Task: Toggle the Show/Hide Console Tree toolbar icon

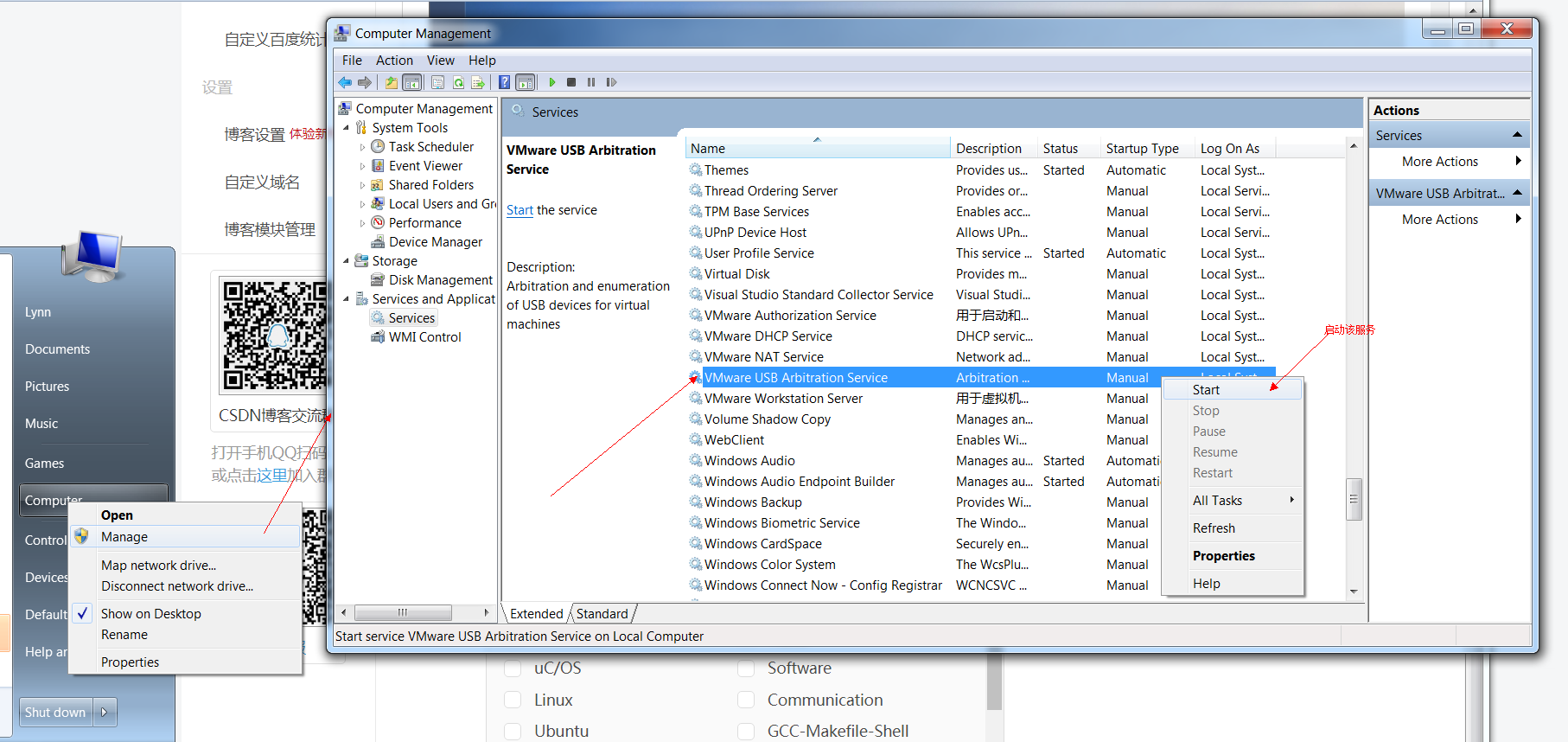Action: 412,82
